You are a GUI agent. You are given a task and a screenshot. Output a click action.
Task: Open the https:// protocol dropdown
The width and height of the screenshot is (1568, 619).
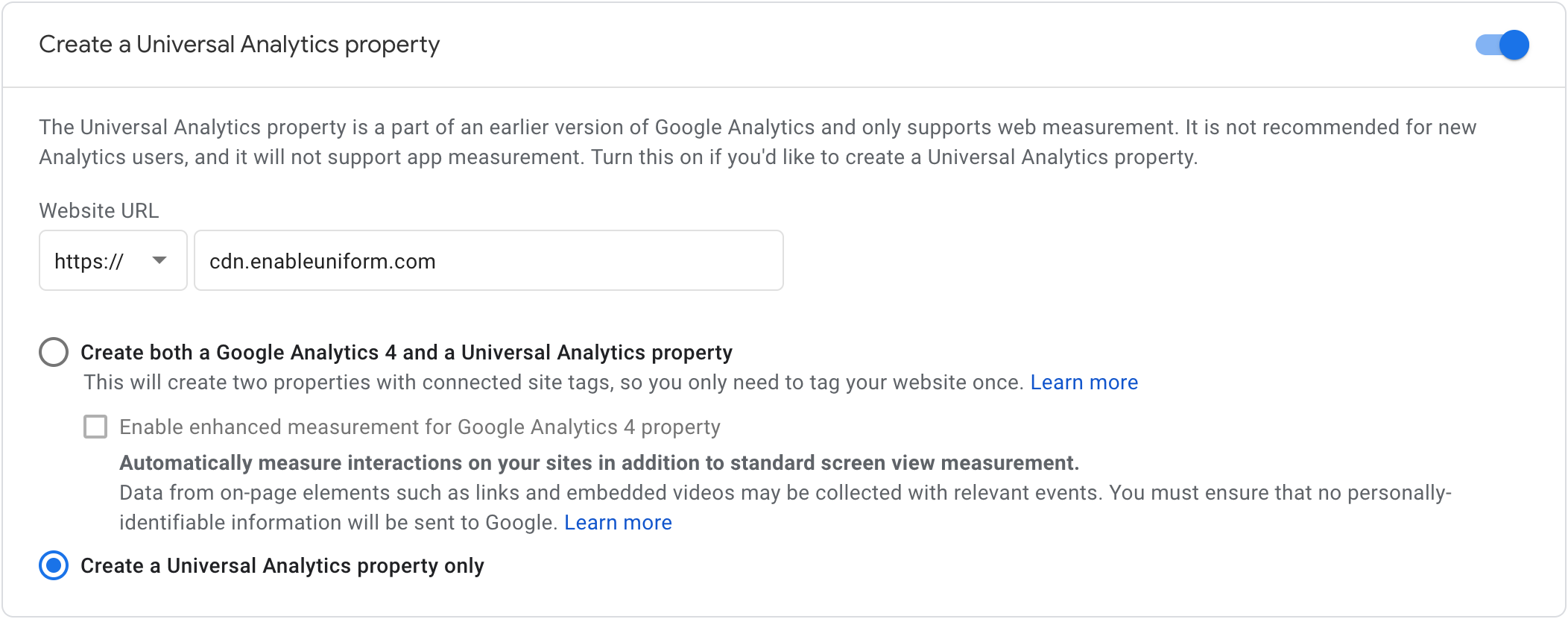[x=113, y=260]
